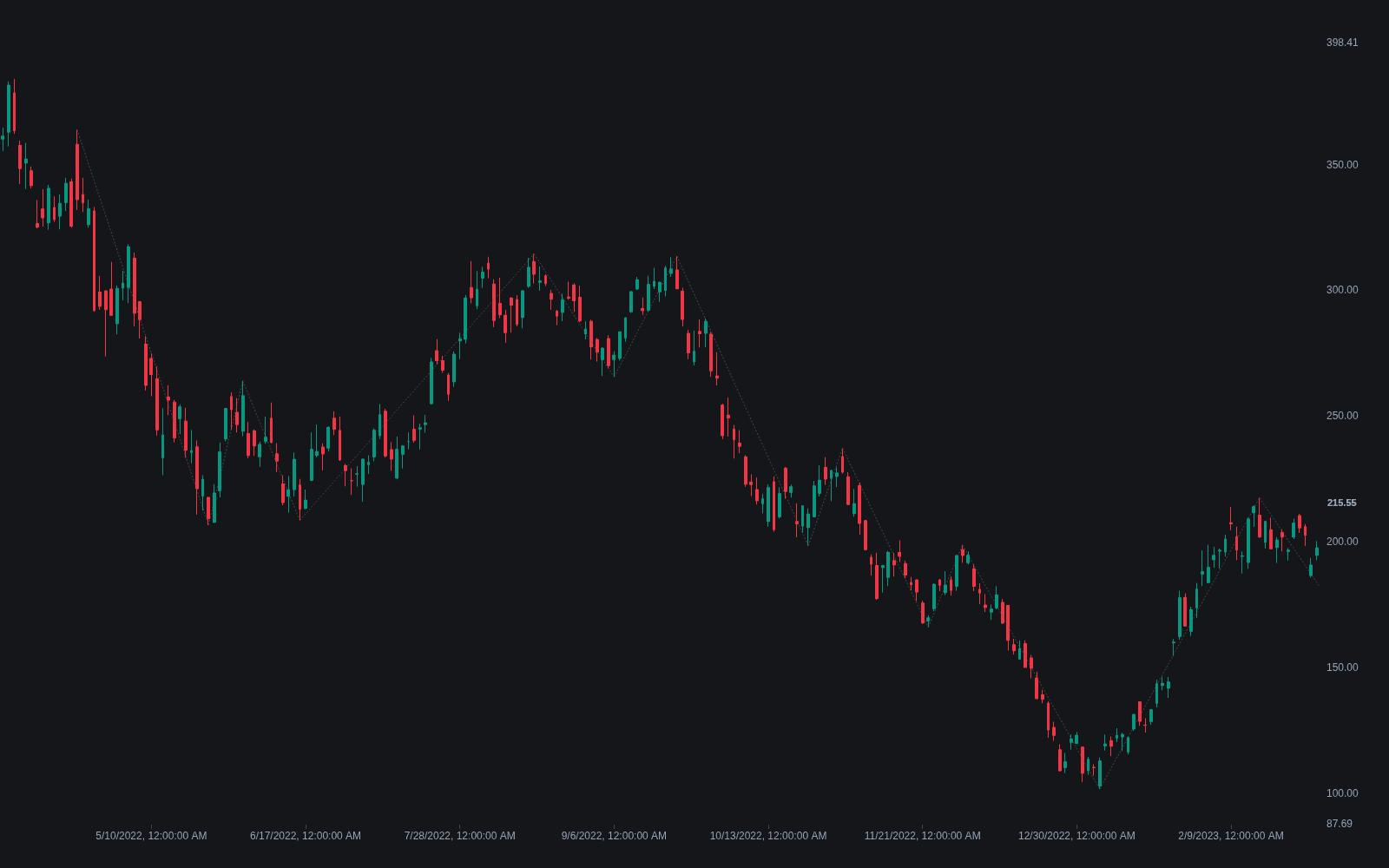This screenshot has height=868, width=1389.
Task: Click the 350.00 price axis label
Action: [x=1342, y=165]
